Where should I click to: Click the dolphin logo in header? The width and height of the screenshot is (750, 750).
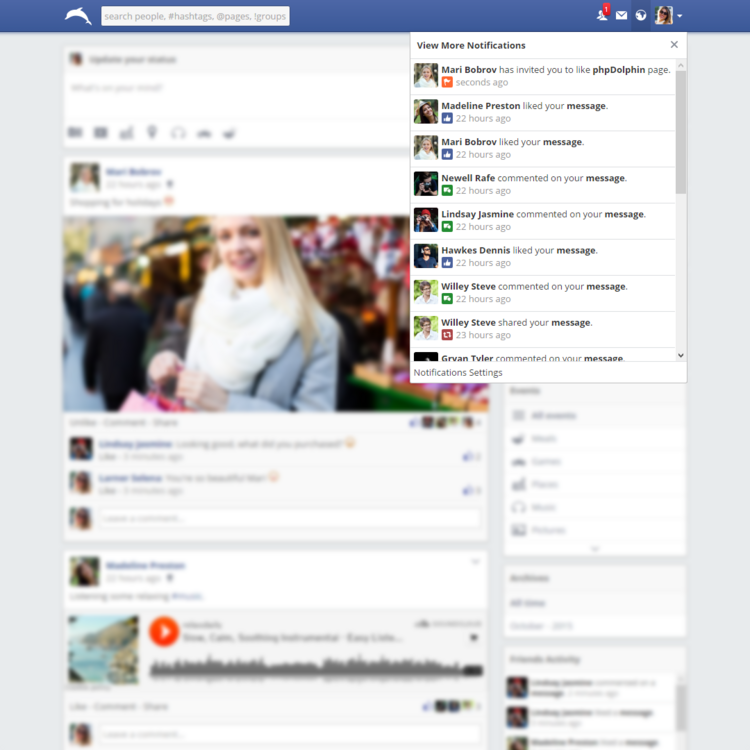pyautogui.click(x=78, y=16)
